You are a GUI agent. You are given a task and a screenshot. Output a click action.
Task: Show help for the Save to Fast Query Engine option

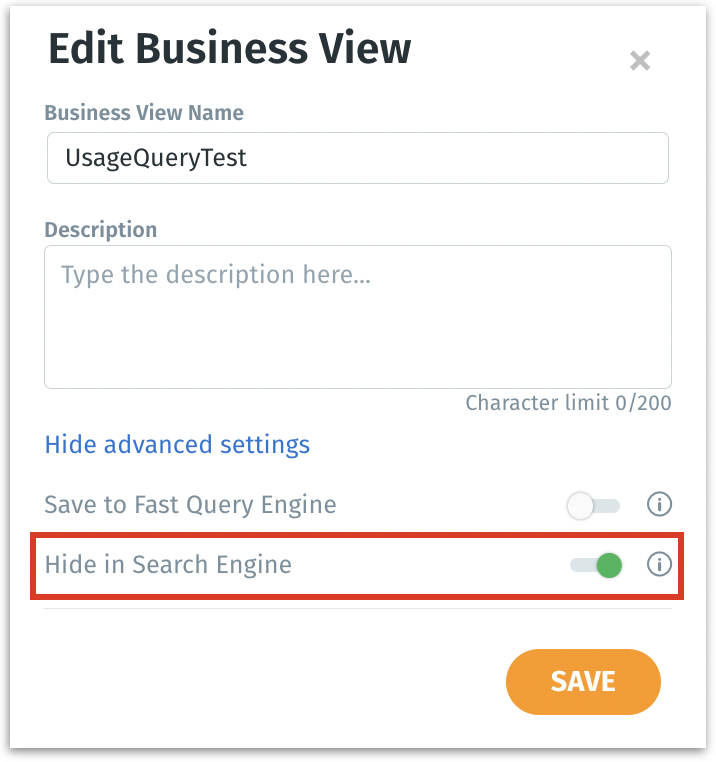pyautogui.click(x=659, y=505)
